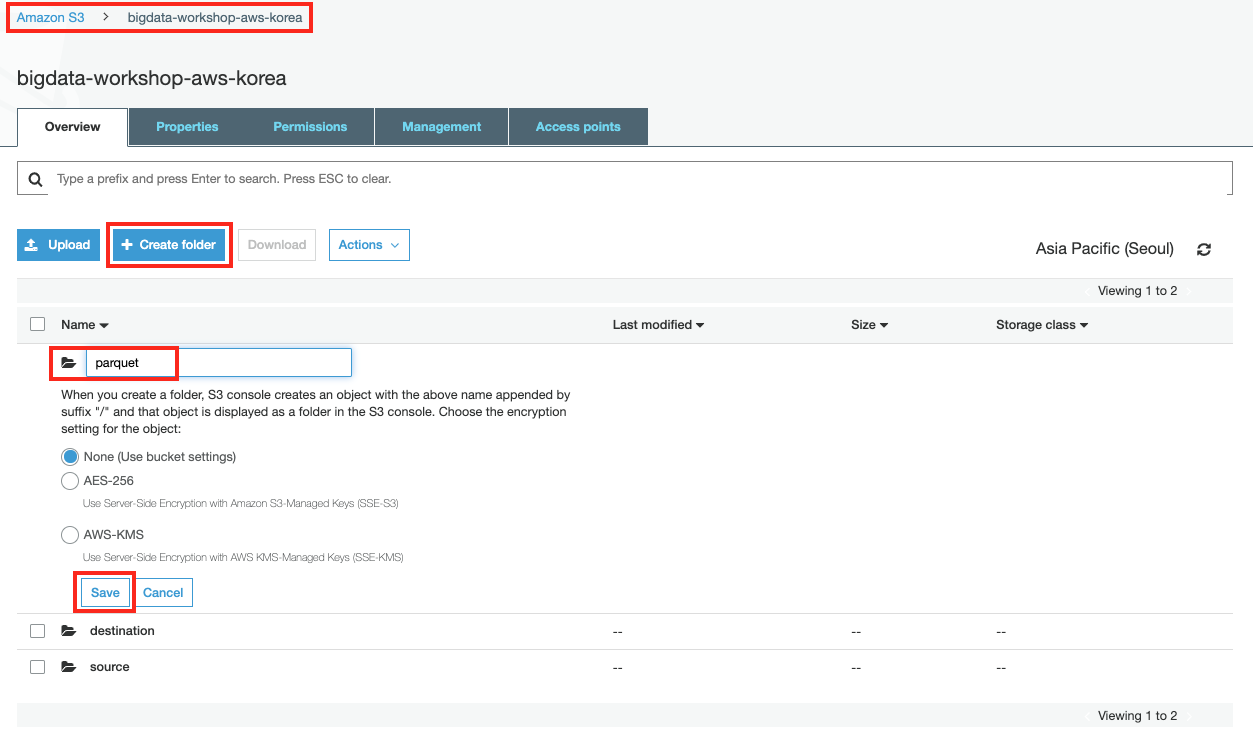Click the search magnifier icon
This screenshot has height=744, width=1253.
[36, 179]
